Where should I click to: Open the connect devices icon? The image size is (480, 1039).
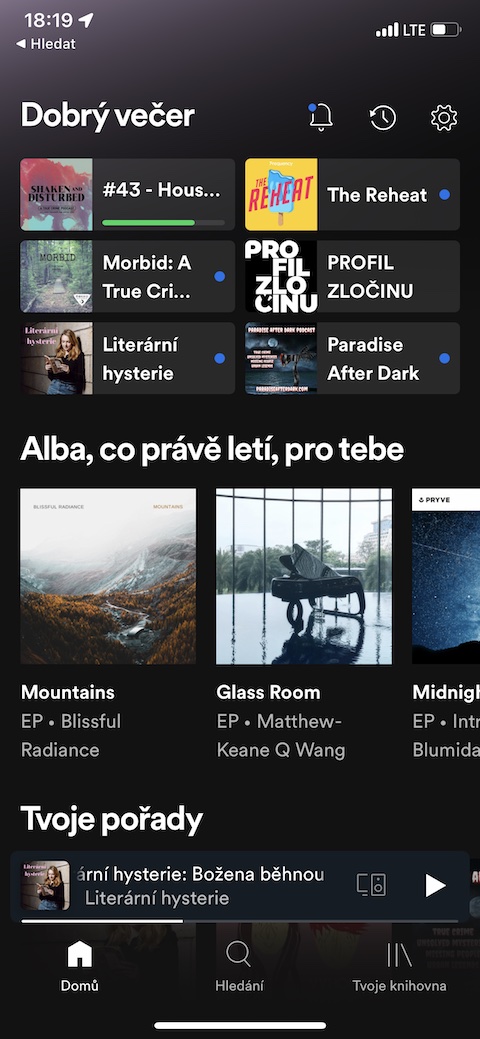click(x=371, y=885)
